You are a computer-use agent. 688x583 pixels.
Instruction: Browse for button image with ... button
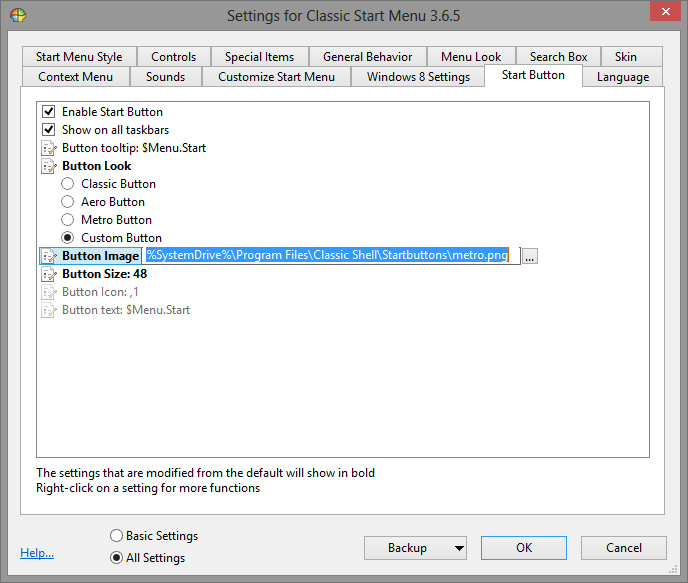(x=530, y=256)
